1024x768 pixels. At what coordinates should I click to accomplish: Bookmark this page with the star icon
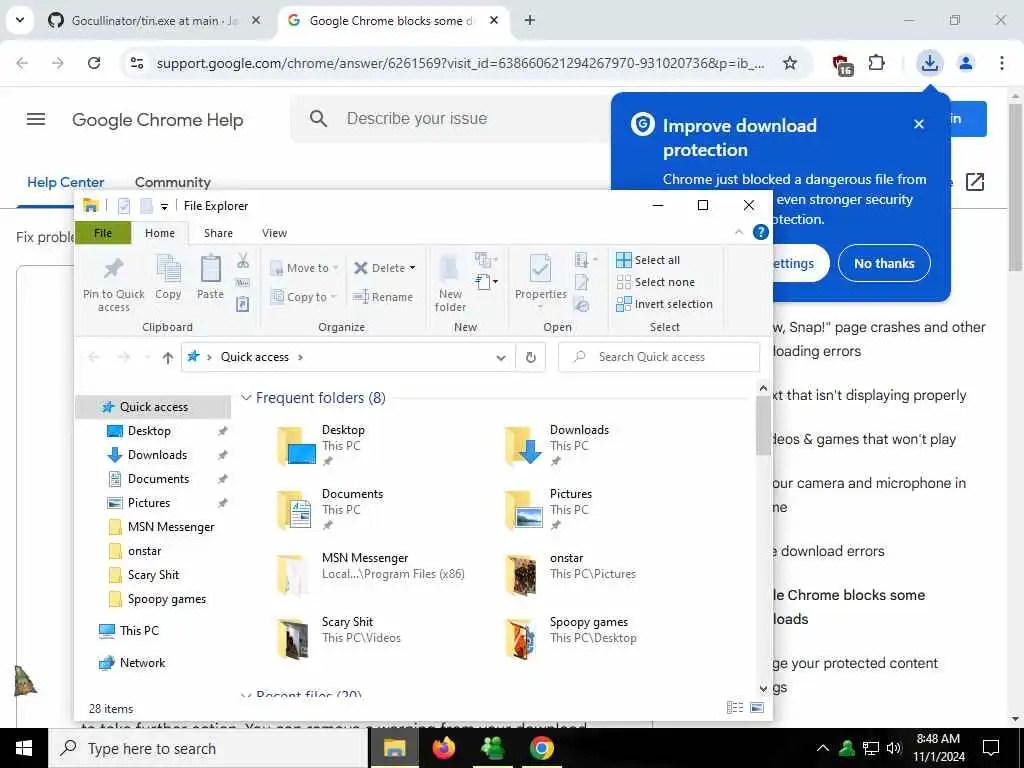[x=790, y=63]
